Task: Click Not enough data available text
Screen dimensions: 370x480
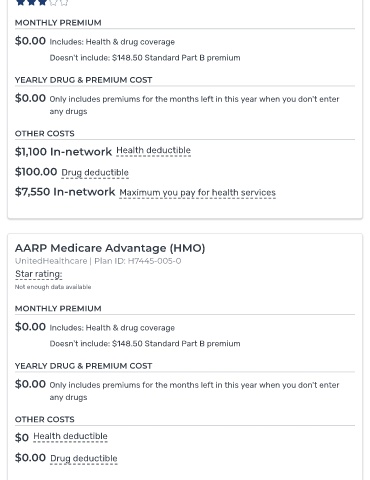Action: [53, 287]
